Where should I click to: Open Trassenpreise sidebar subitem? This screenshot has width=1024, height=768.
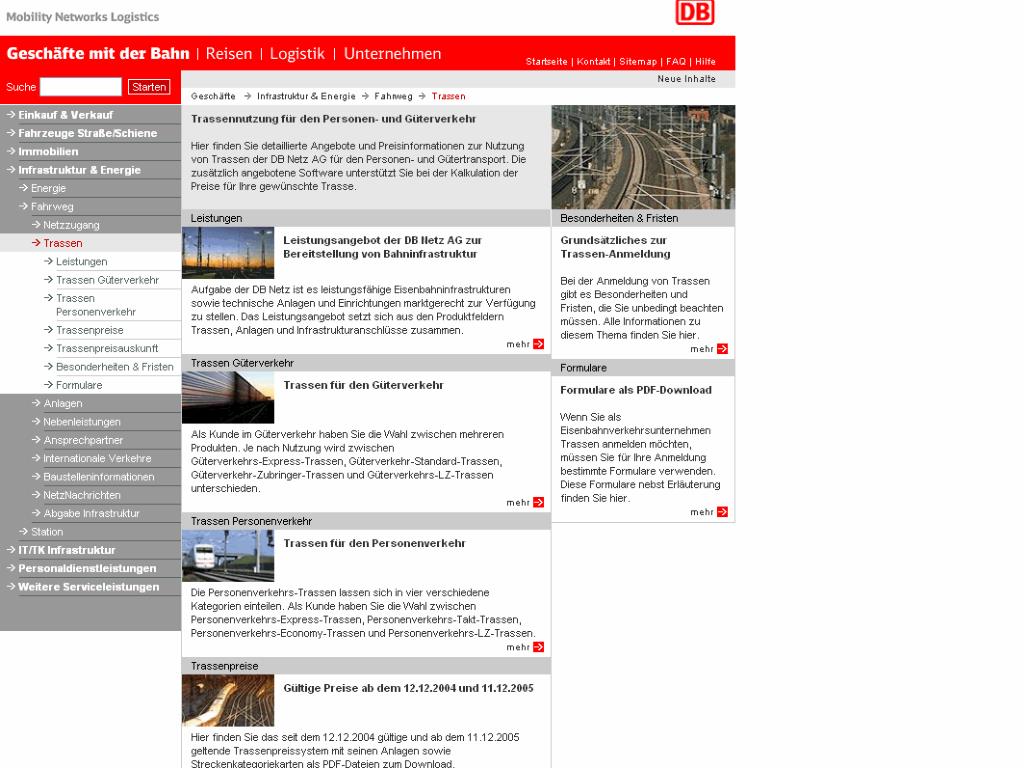[x=90, y=330]
